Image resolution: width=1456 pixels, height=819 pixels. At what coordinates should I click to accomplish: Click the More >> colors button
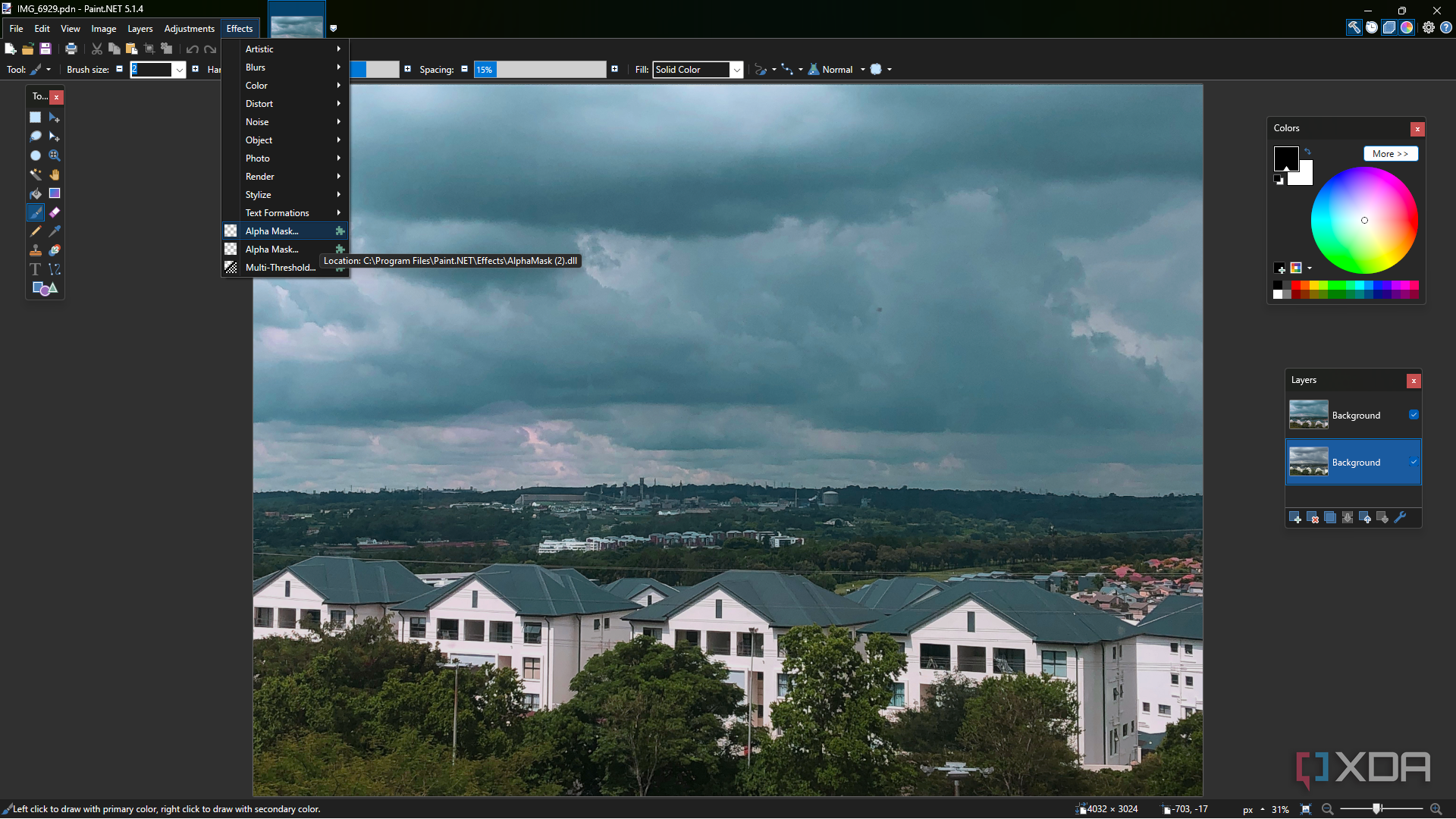pos(1390,154)
